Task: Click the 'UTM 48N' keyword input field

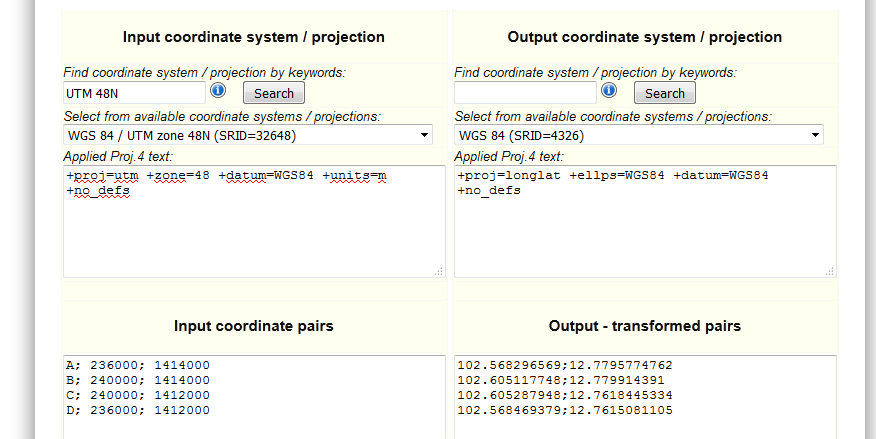Action: [x=133, y=93]
